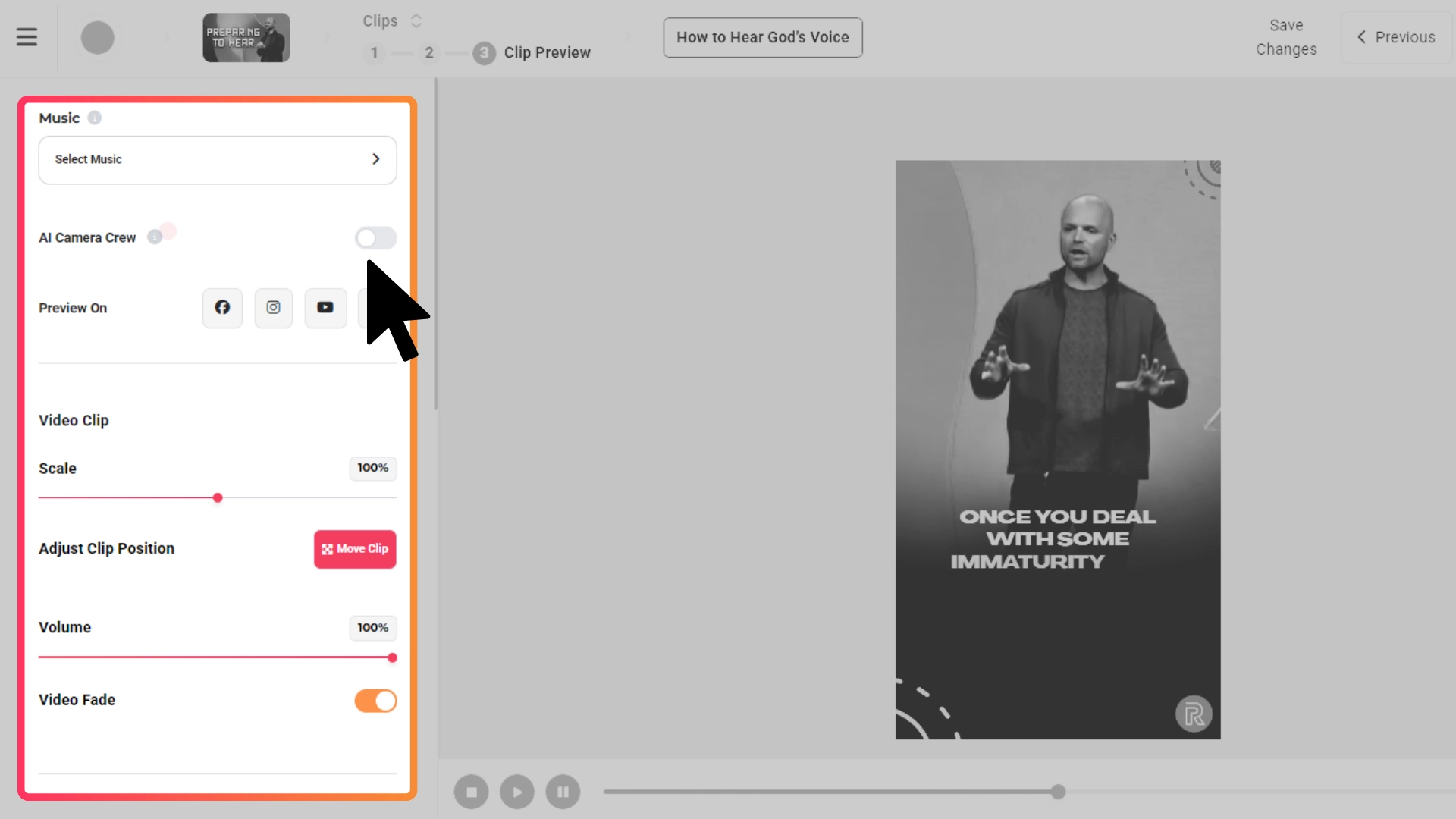Turn off the Video Fade toggle

375,701
